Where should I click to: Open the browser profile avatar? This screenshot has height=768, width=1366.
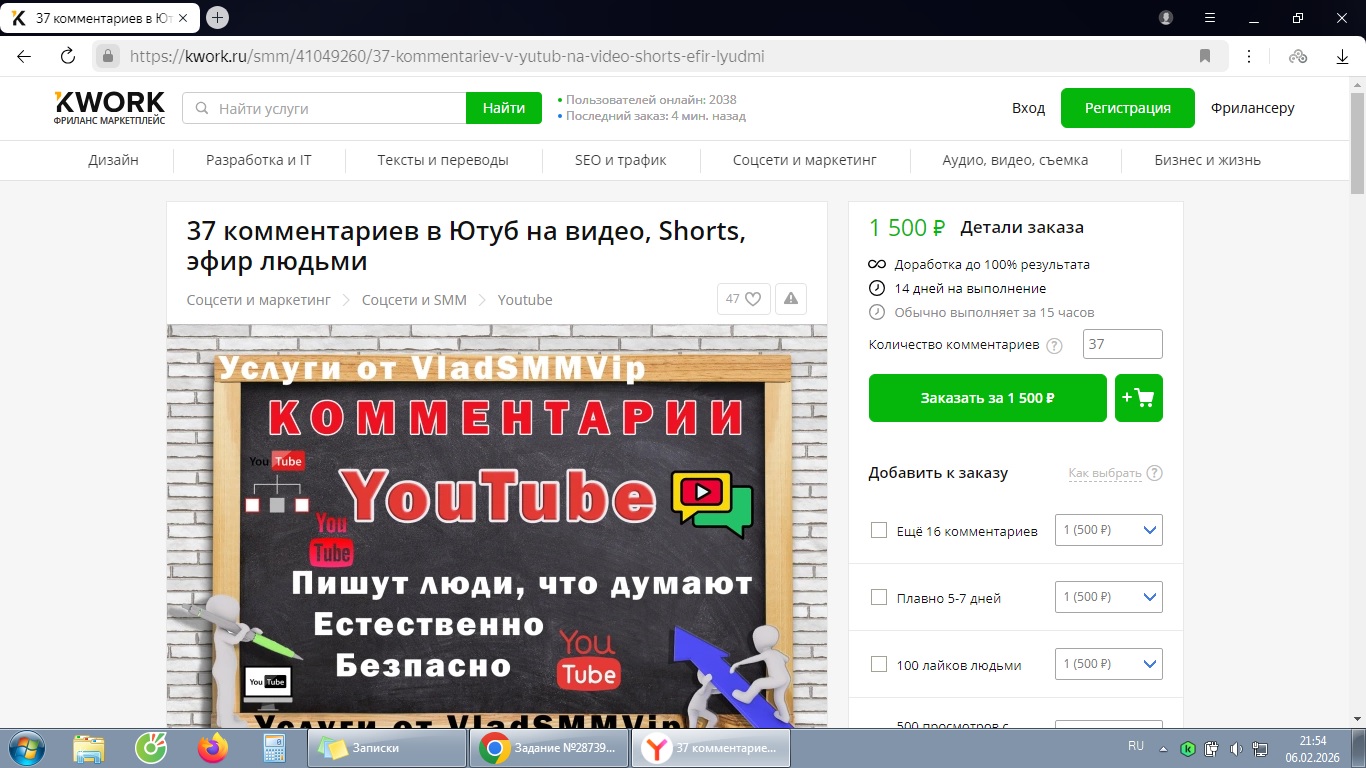click(x=1166, y=18)
